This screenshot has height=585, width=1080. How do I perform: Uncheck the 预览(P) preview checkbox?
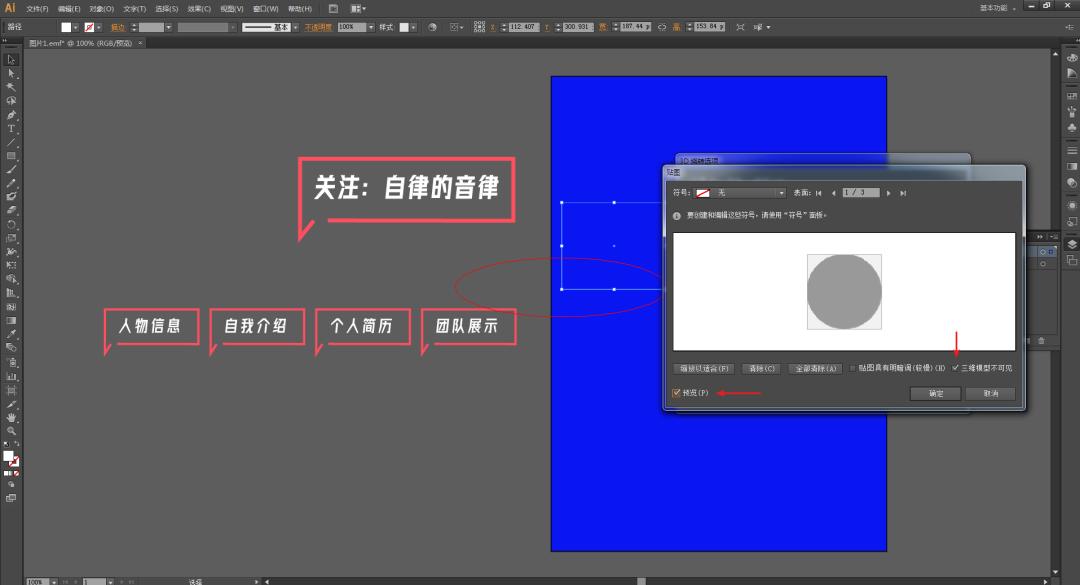[676, 392]
